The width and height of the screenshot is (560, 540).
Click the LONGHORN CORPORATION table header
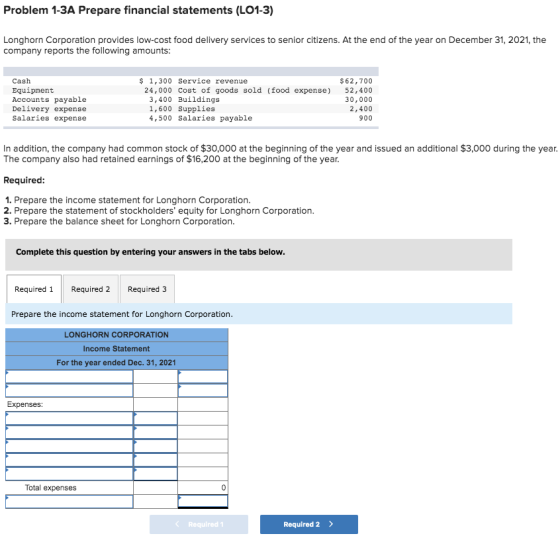tap(116, 335)
